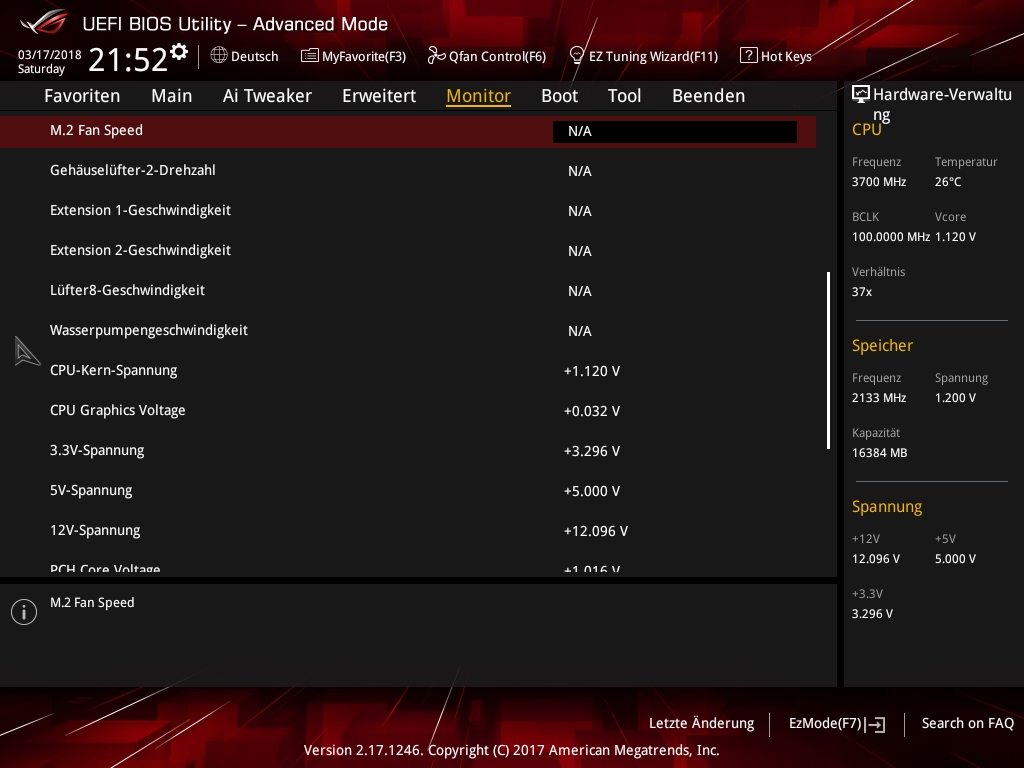
Task: Open Search on FAQ link
Action: pyautogui.click(x=967, y=723)
